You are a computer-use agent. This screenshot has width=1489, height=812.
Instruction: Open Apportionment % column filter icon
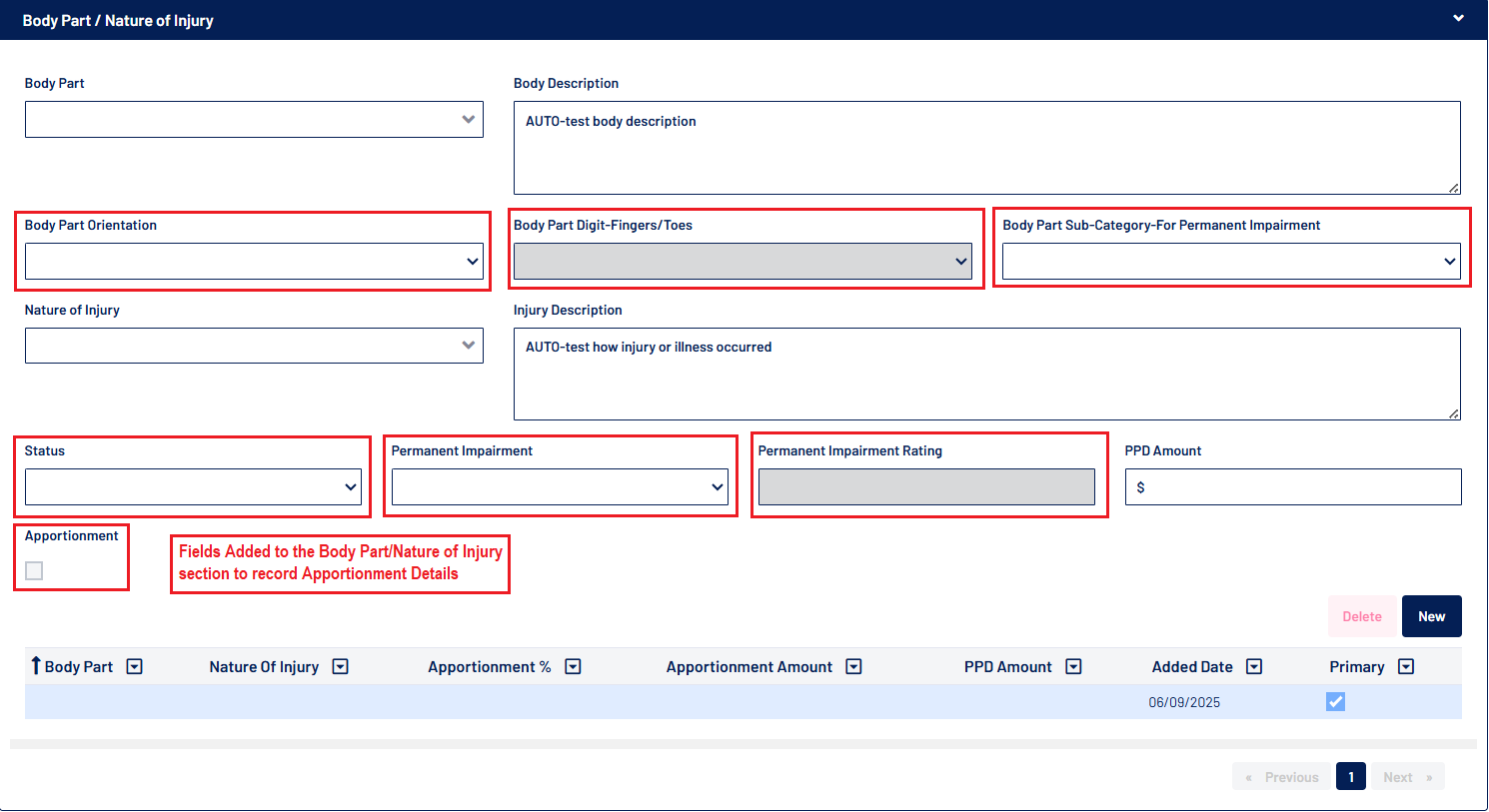[573, 667]
